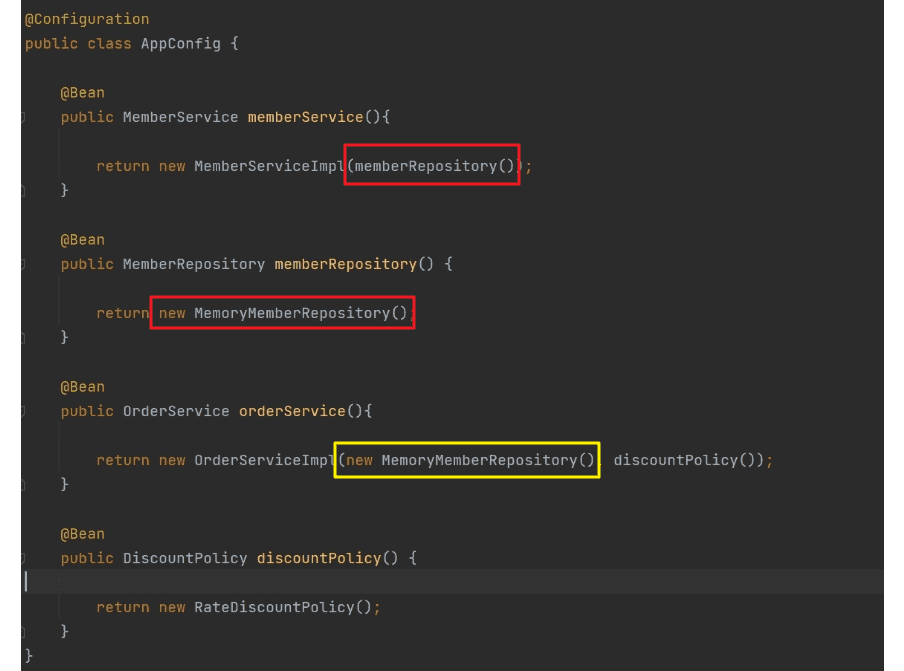Image resolution: width=904 pixels, height=671 pixels.
Task: Click 'new' before MemberServiceImpl
Action: (x=172, y=166)
